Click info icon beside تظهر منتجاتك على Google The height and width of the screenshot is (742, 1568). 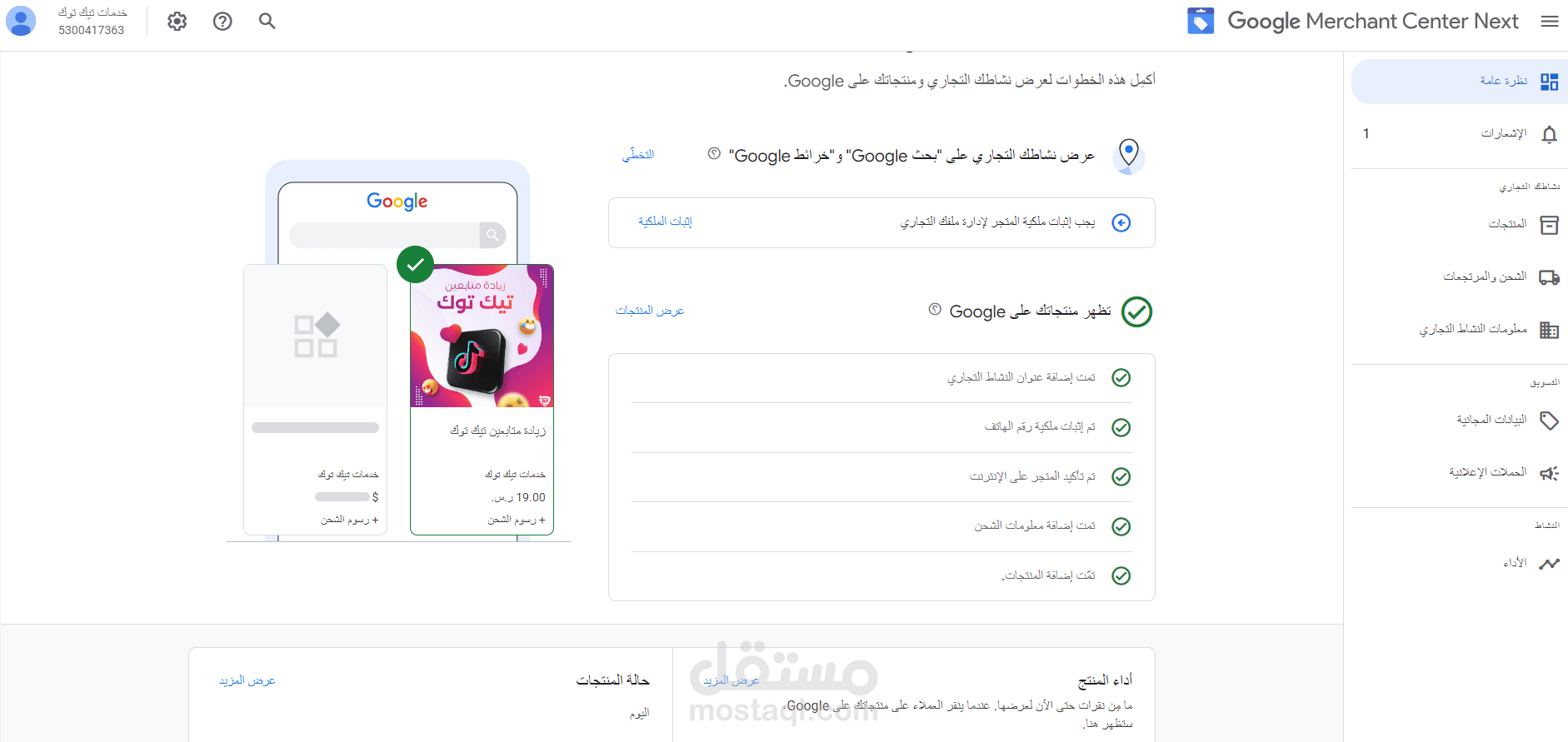pyautogui.click(x=935, y=309)
